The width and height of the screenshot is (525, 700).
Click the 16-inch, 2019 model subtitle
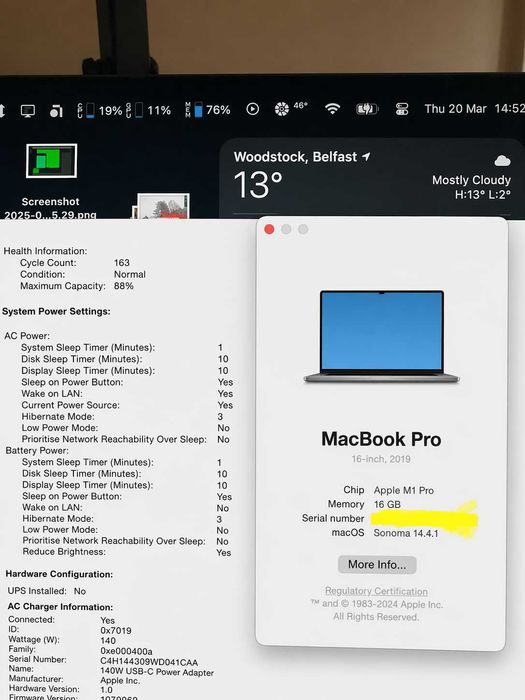point(381,459)
